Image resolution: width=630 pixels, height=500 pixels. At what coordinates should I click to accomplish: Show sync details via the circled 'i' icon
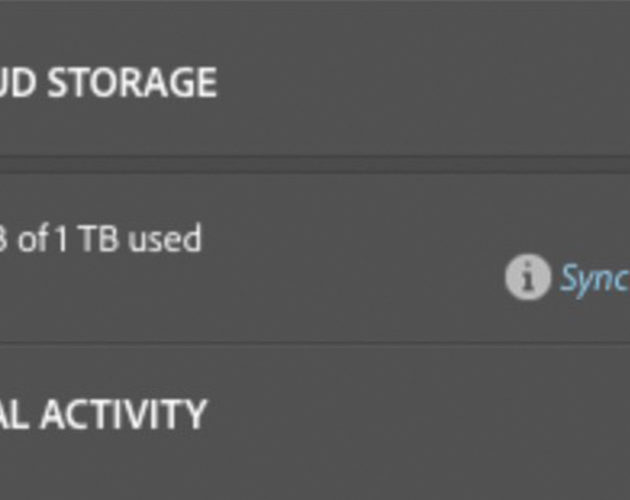(x=528, y=277)
